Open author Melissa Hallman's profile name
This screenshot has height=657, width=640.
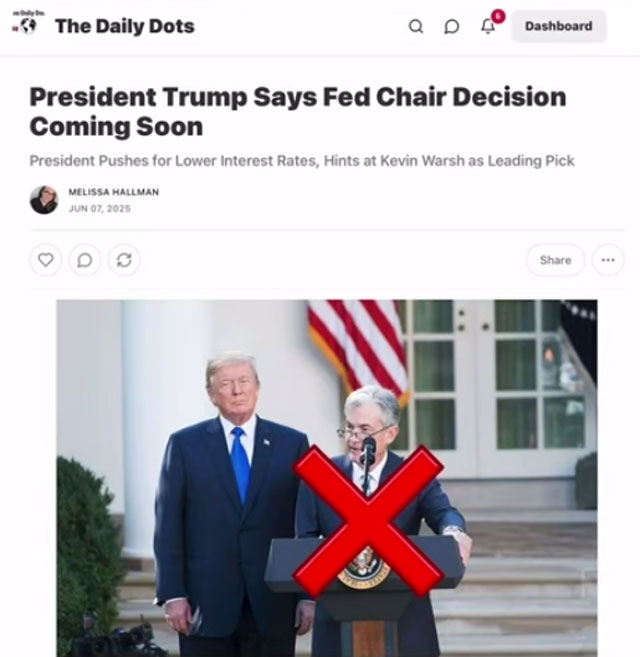point(114,192)
